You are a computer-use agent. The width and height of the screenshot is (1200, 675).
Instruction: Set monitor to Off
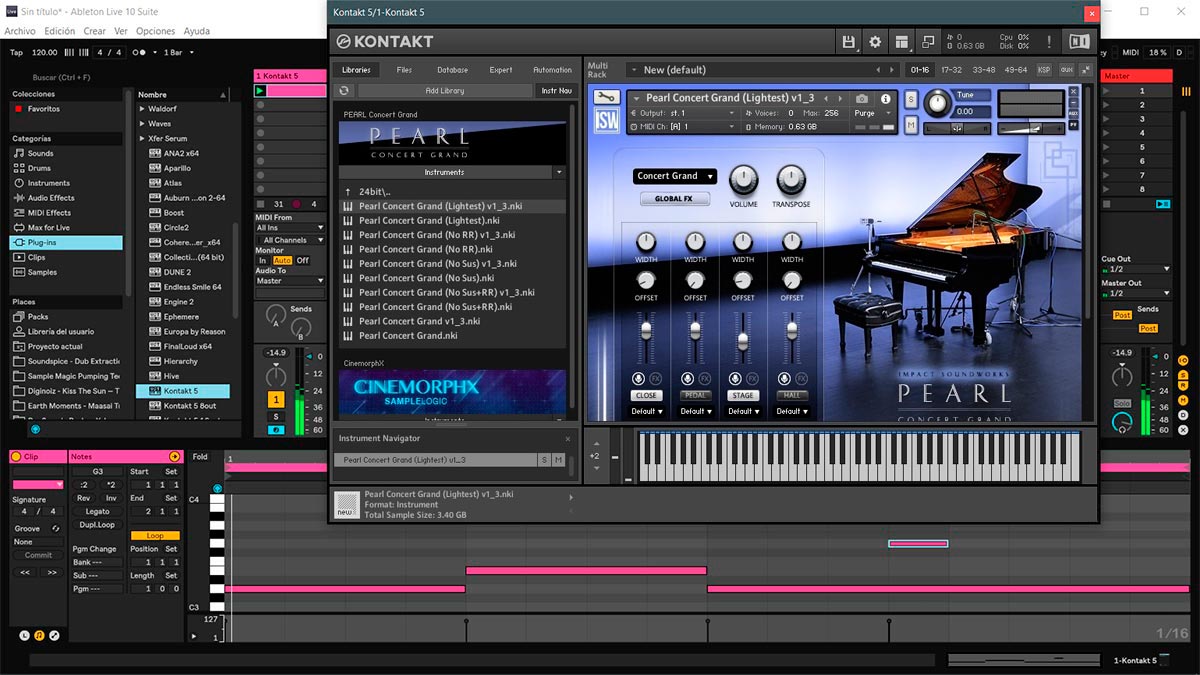303,261
